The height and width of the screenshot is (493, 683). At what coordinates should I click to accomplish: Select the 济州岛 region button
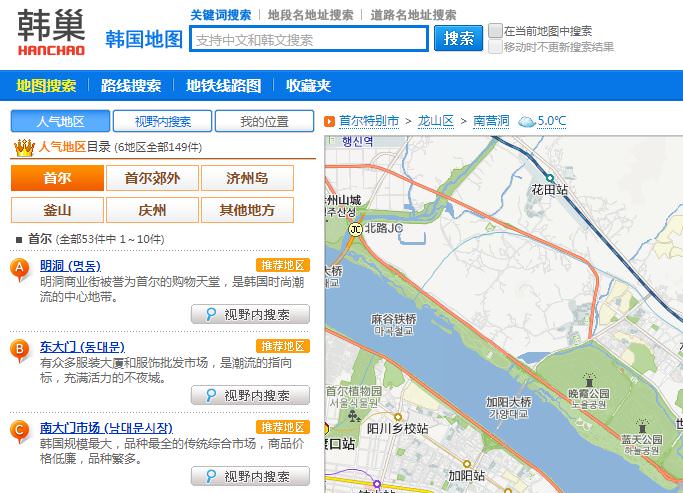click(247, 178)
